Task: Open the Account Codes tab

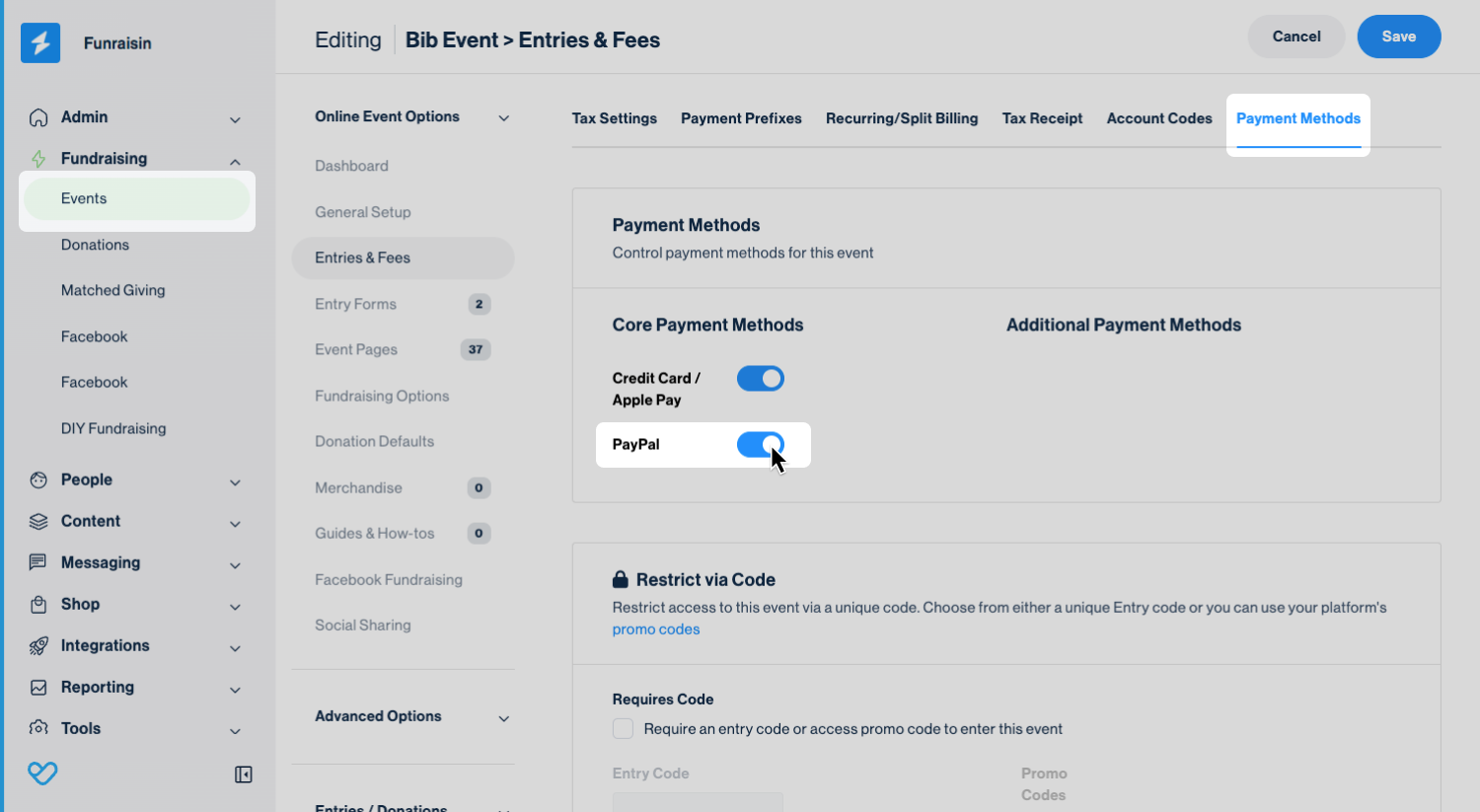Action: [1159, 118]
